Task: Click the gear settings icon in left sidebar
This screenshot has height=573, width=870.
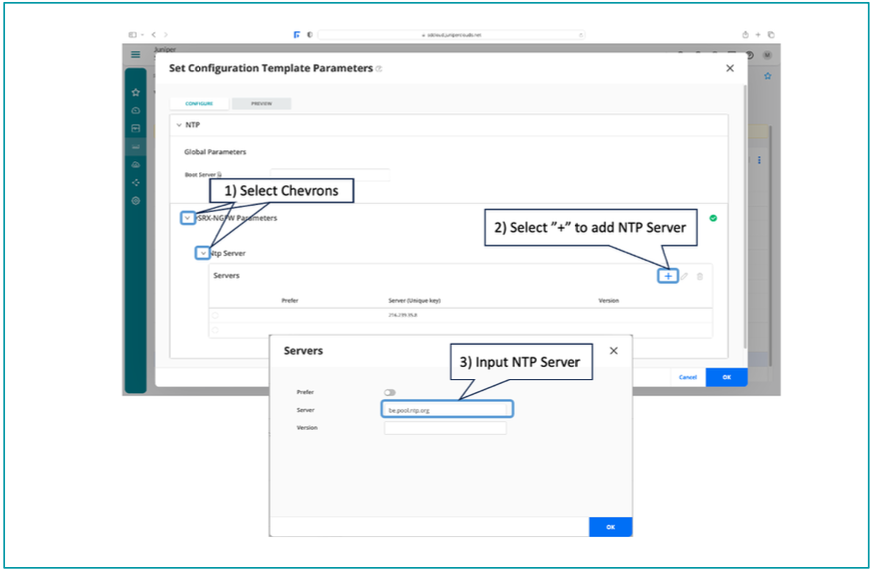Action: tap(135, 201)
